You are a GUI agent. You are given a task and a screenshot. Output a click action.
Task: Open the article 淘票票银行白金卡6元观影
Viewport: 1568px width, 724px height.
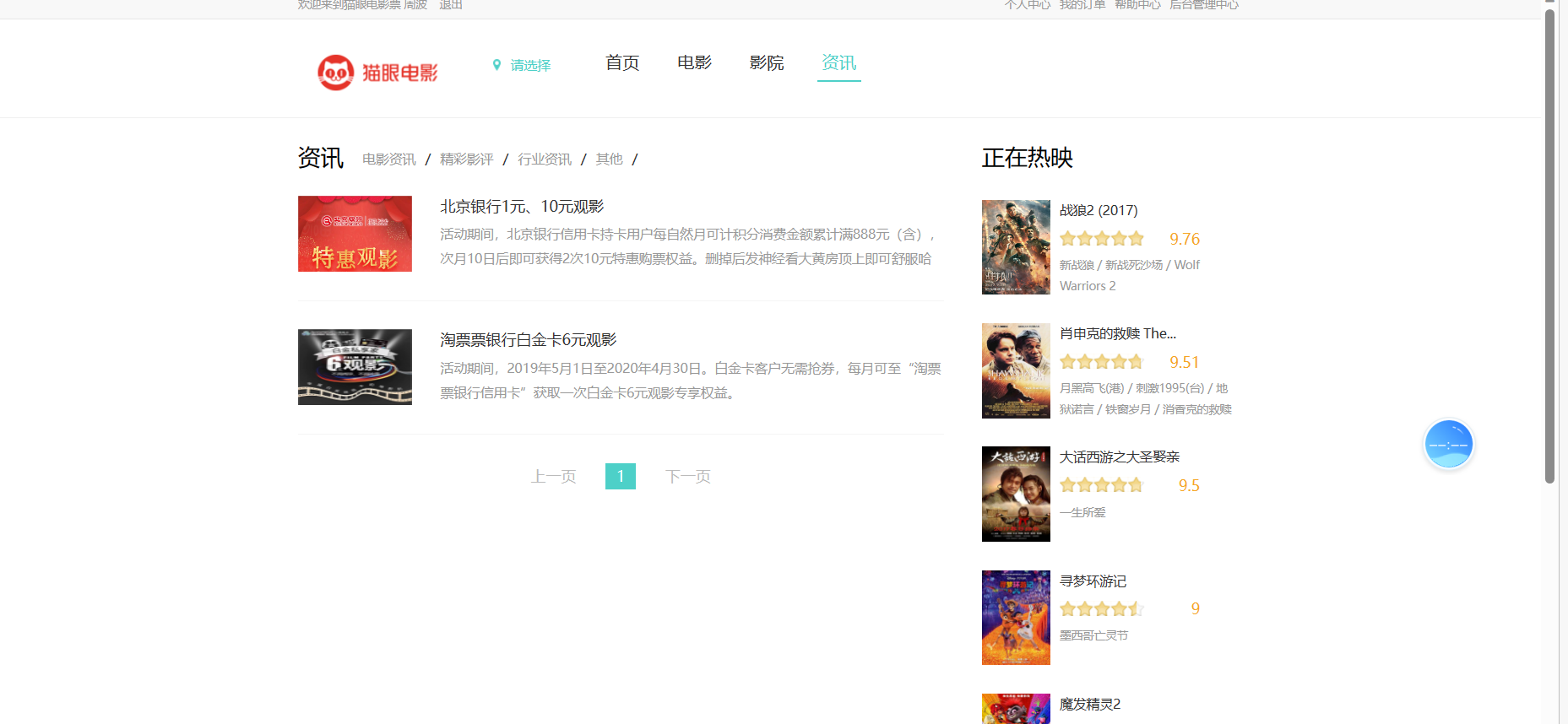[528, 340]
